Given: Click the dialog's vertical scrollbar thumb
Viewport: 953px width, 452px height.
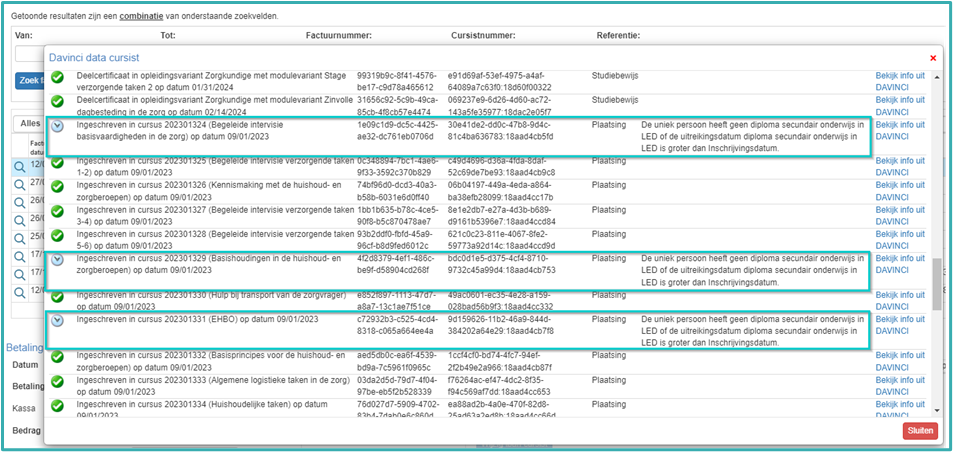Looking at the screenshot, I should pyautogui.click(x=937, y=284).
